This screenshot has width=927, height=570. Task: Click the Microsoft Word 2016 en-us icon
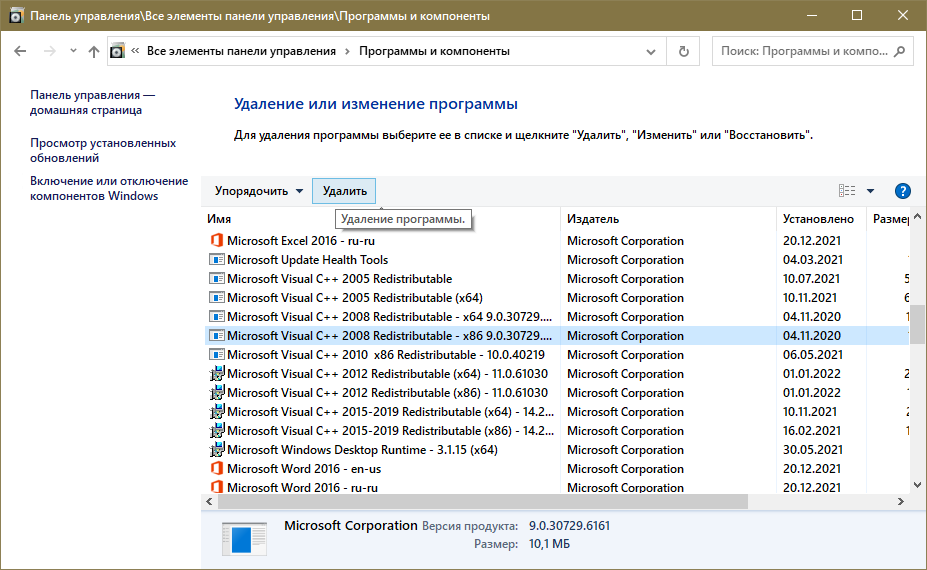216,469
